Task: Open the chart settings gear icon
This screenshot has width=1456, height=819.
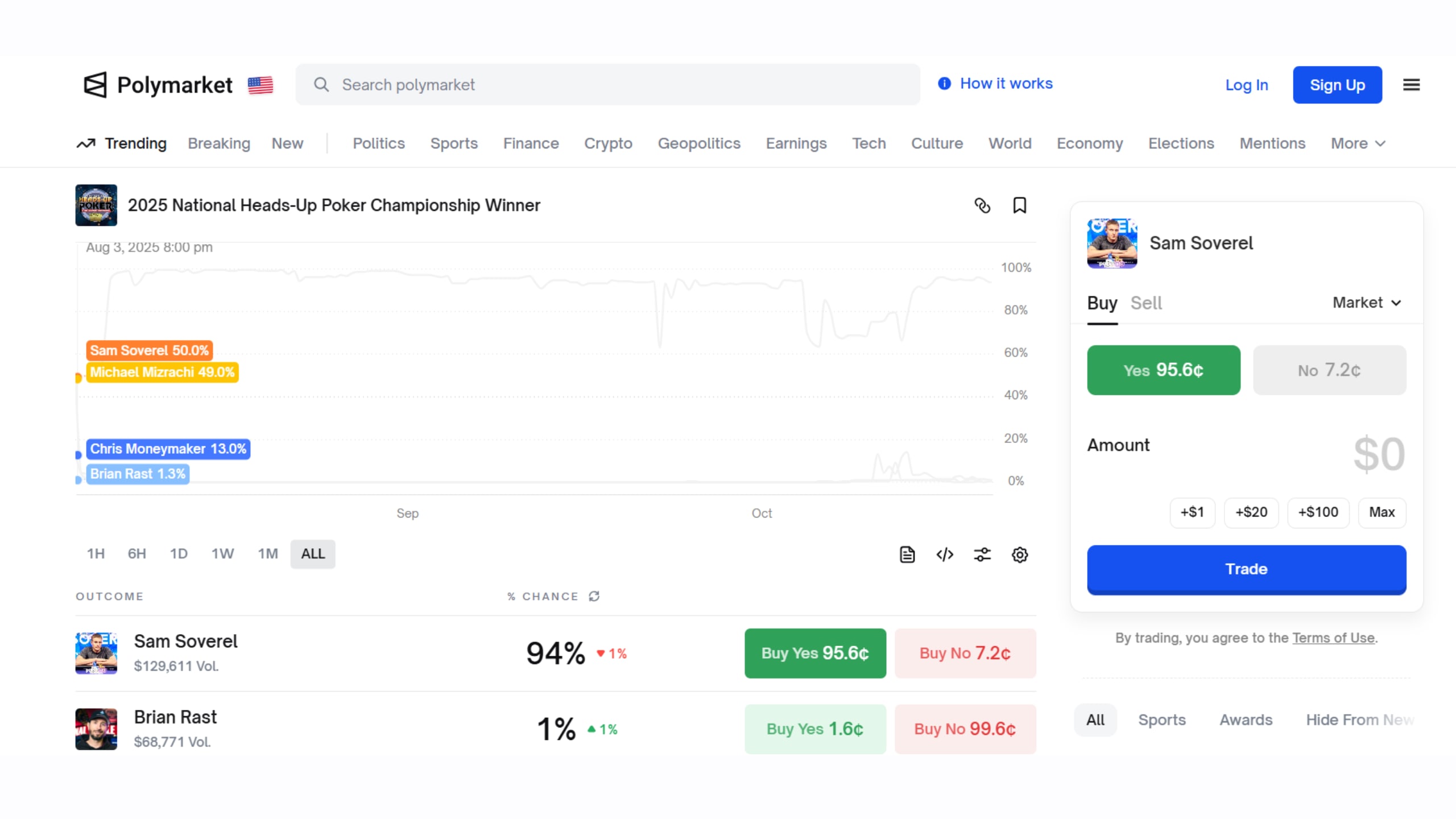Action: 1020,554
